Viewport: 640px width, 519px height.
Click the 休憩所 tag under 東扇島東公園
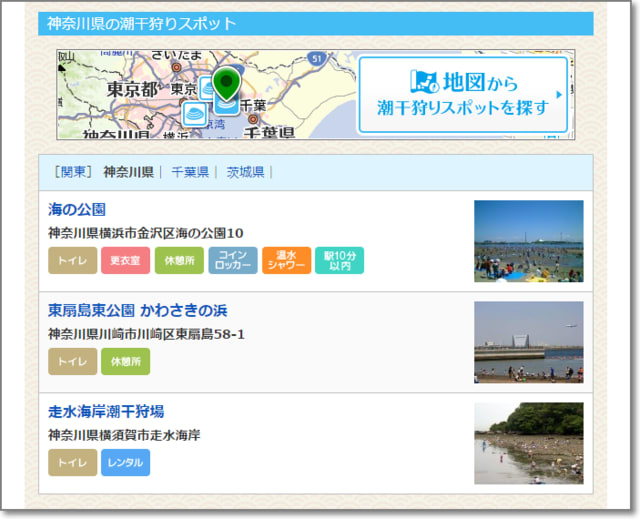click(125, 361)
